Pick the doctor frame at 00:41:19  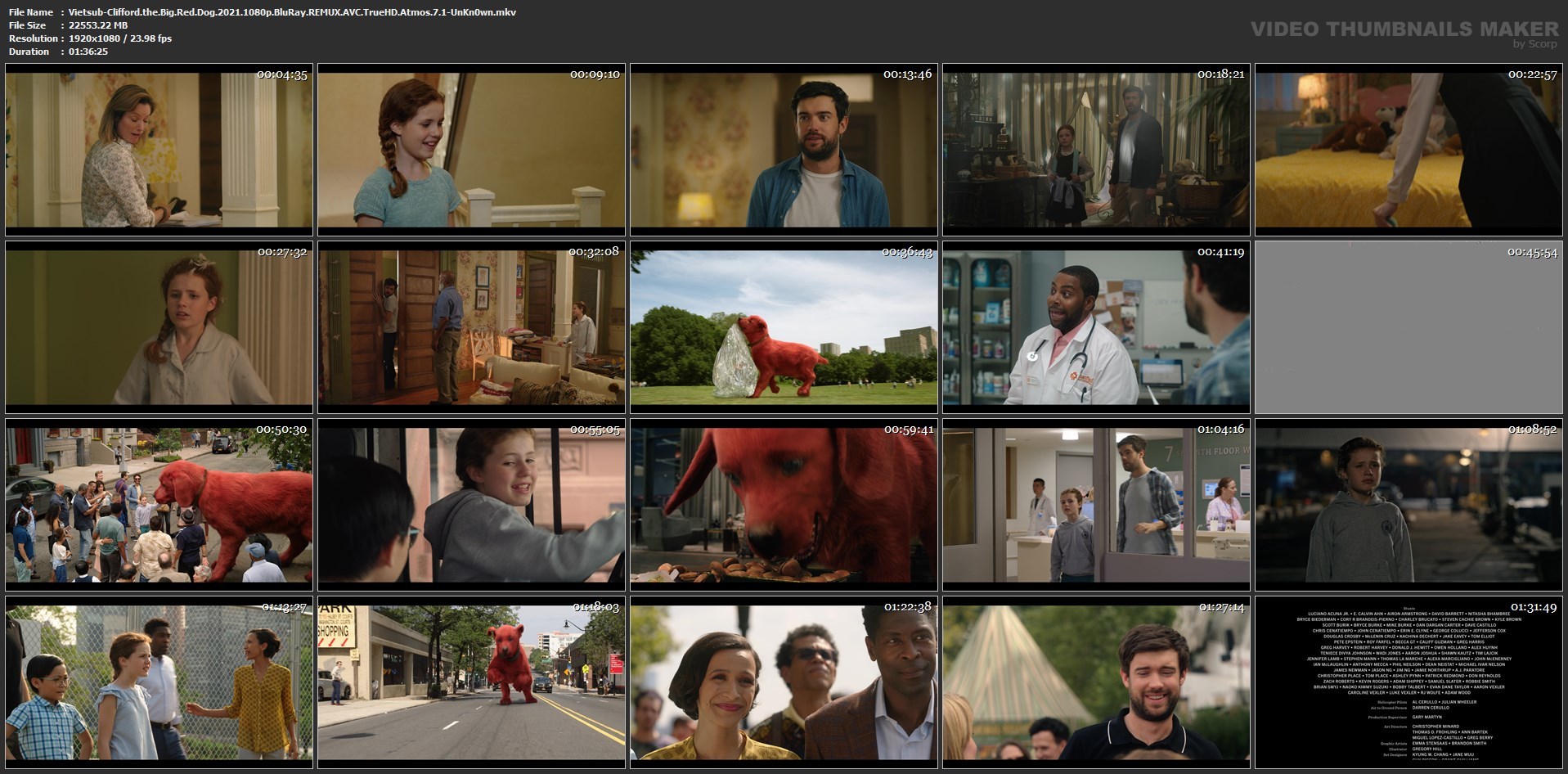point(1097,327)
